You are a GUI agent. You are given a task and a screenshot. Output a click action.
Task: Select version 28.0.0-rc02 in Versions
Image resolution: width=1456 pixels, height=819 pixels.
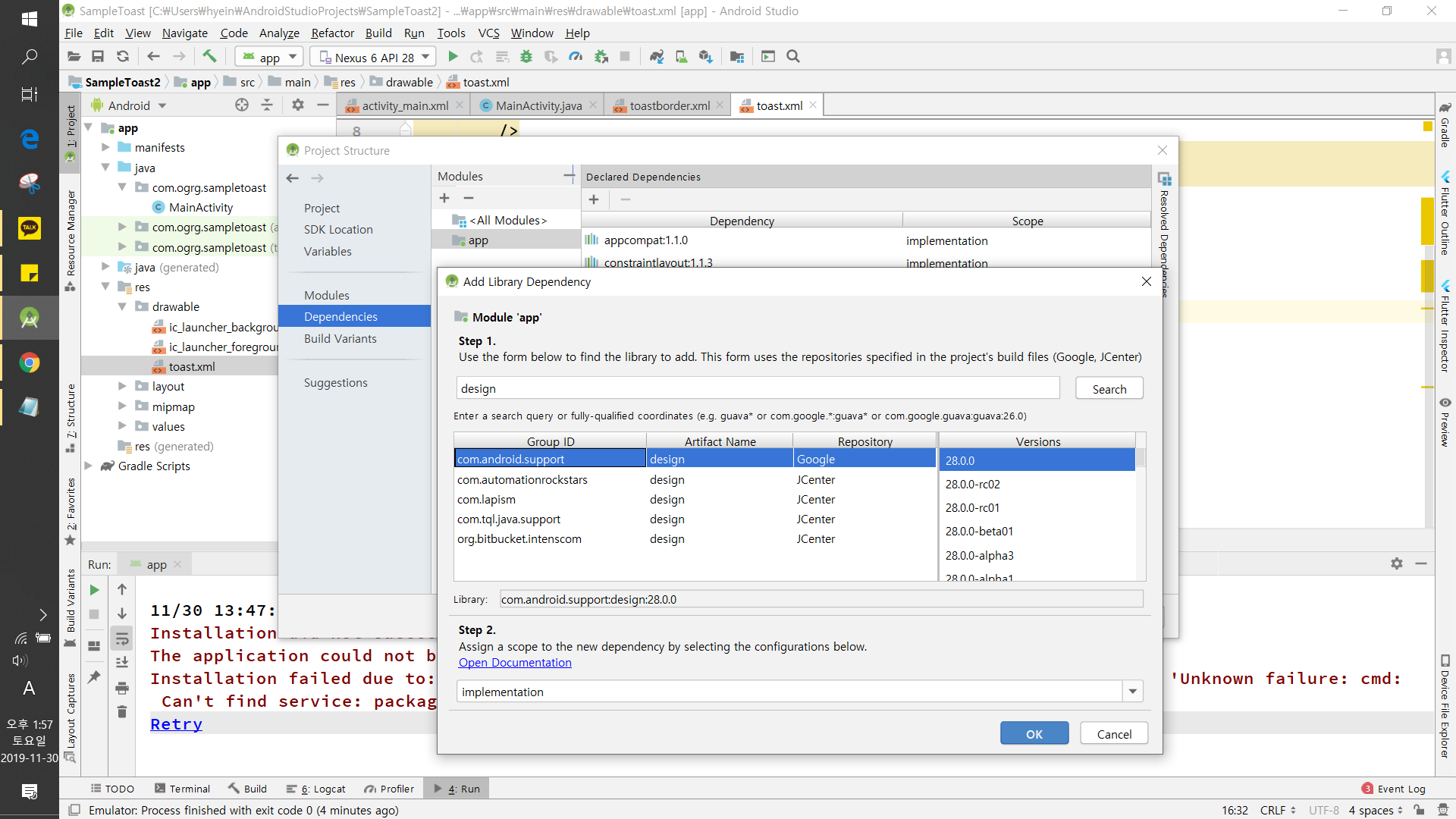click(973, 484)
